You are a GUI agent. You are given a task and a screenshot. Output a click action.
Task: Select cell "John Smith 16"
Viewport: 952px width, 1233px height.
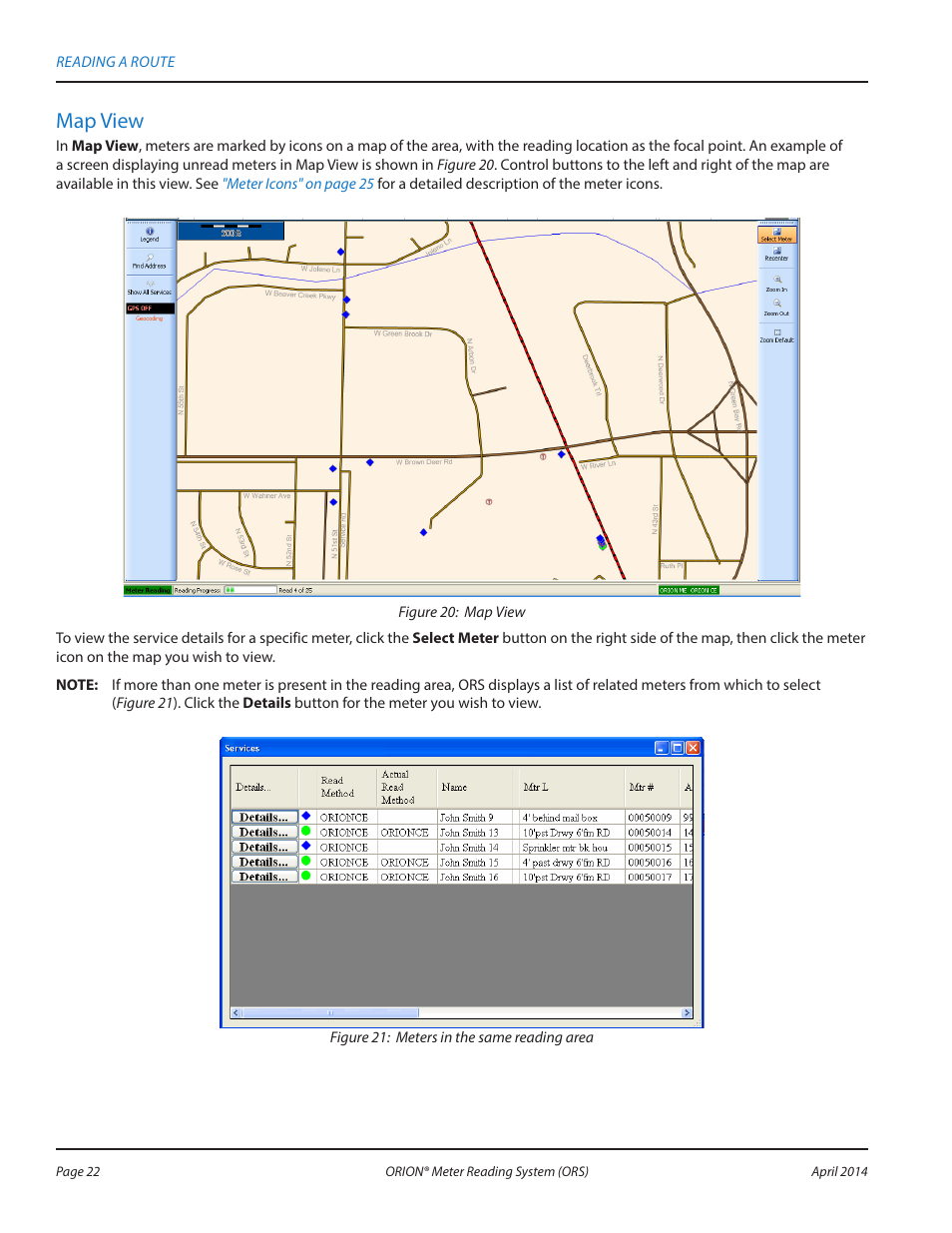[x=477, y=878]
